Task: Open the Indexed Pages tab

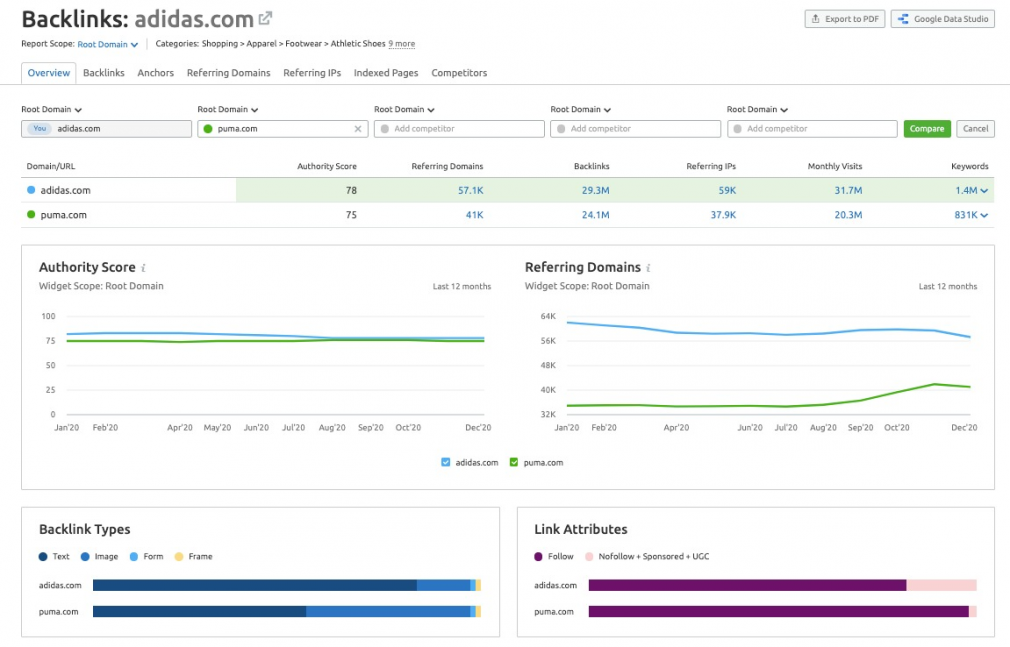Action: pos(386,73)
